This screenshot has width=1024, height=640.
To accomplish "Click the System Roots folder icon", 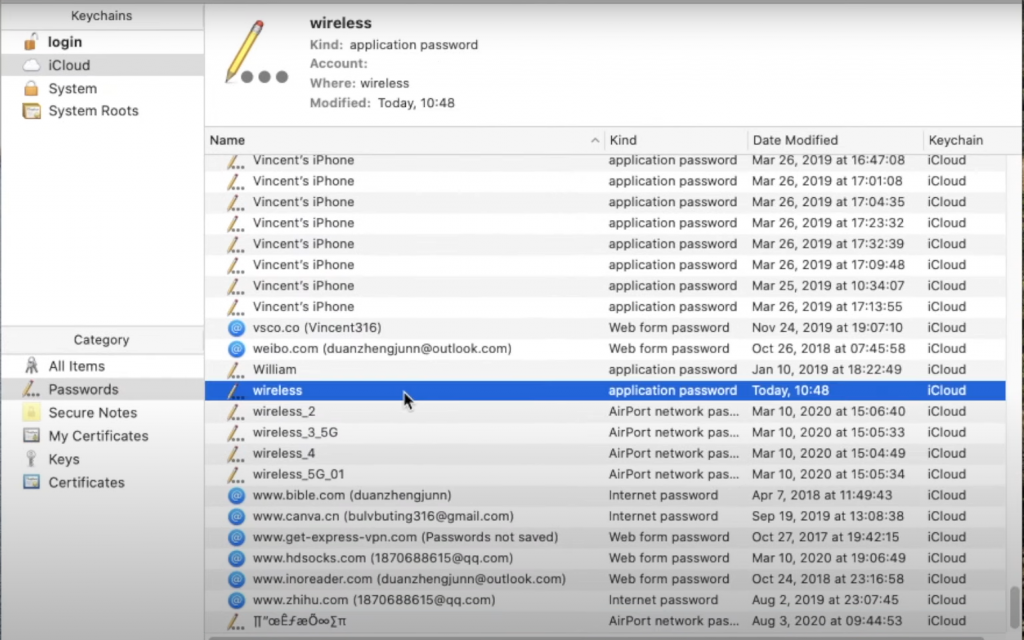I will point(31,111).
